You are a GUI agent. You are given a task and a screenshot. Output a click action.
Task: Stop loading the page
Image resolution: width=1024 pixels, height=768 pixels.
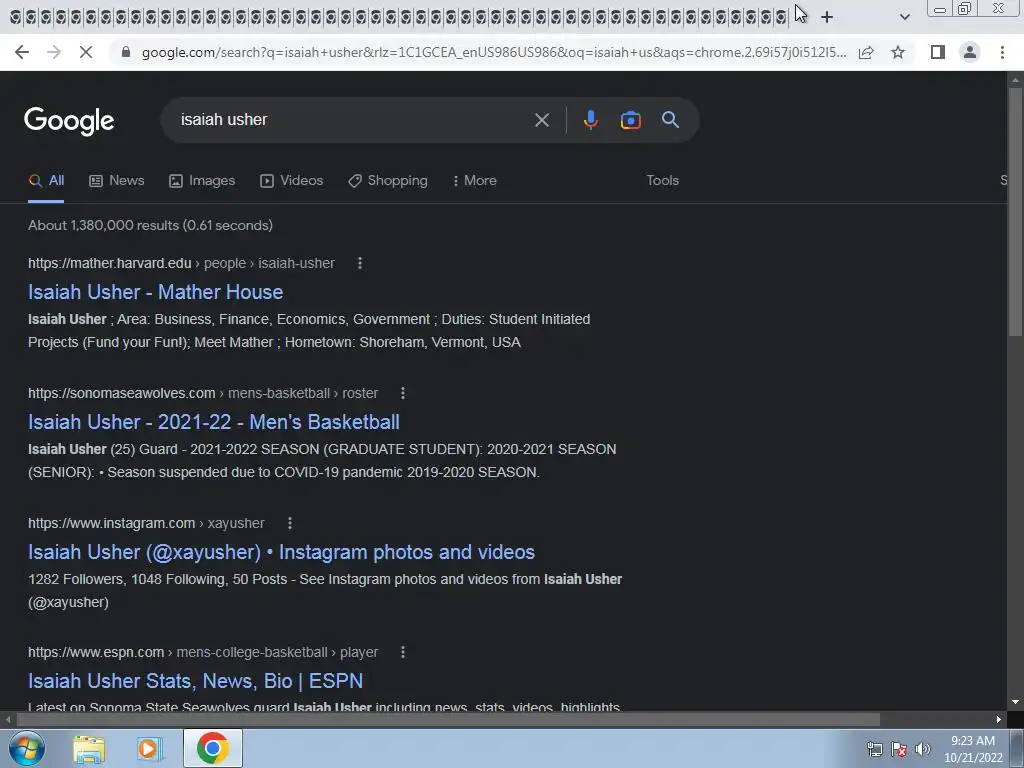[86, 52]
